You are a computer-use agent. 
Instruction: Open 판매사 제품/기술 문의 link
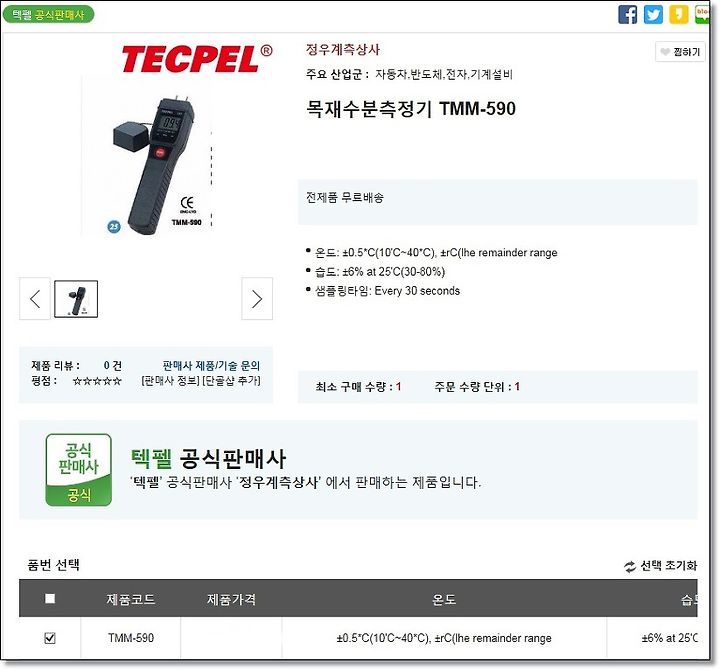[x=211, y=366]
